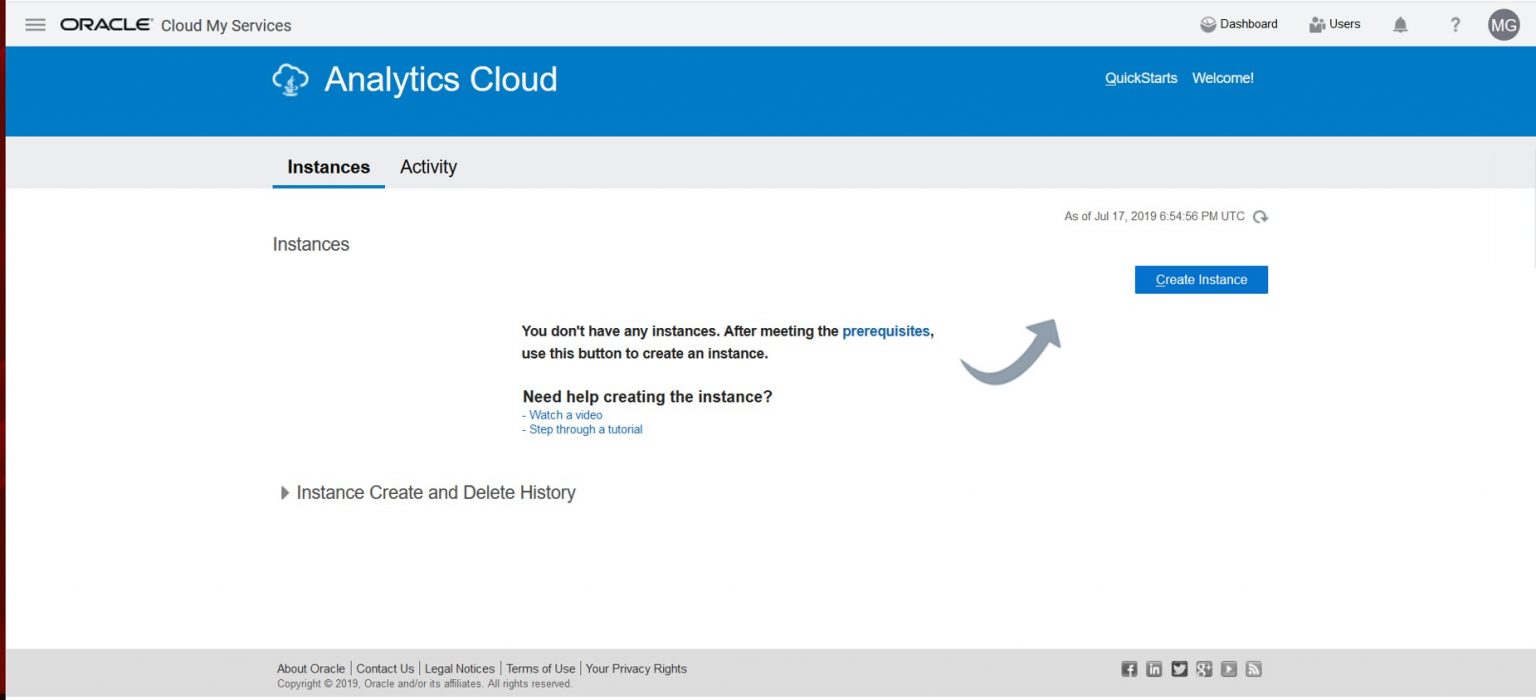The image size is (1536, 700).
Task: Open the help question mark
Action: click(x=1455, y=24)
